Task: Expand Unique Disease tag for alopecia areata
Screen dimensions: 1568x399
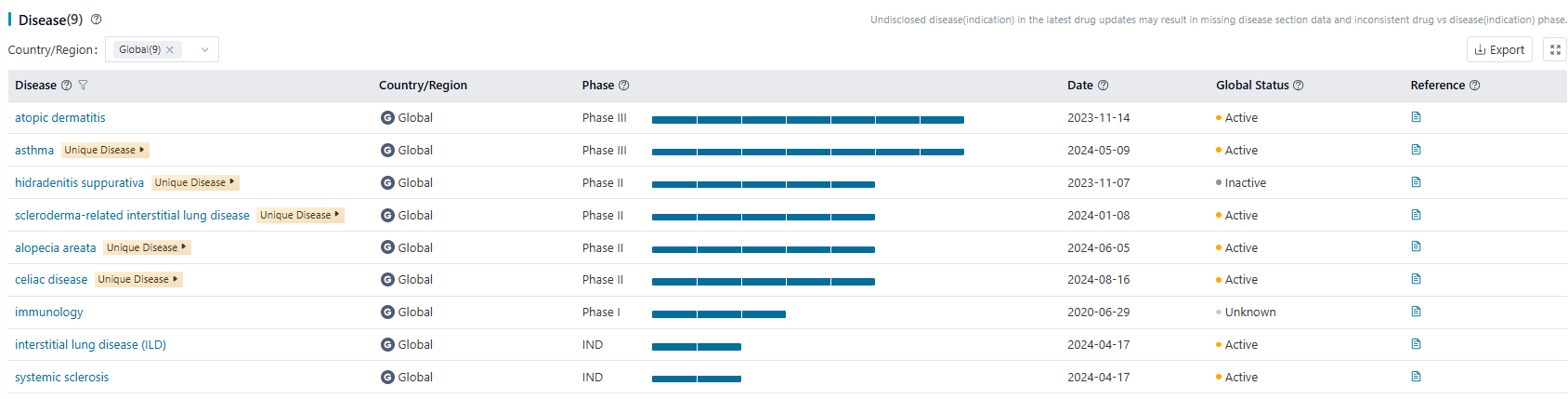Action: pyautogui.click(x=147, y=247)
